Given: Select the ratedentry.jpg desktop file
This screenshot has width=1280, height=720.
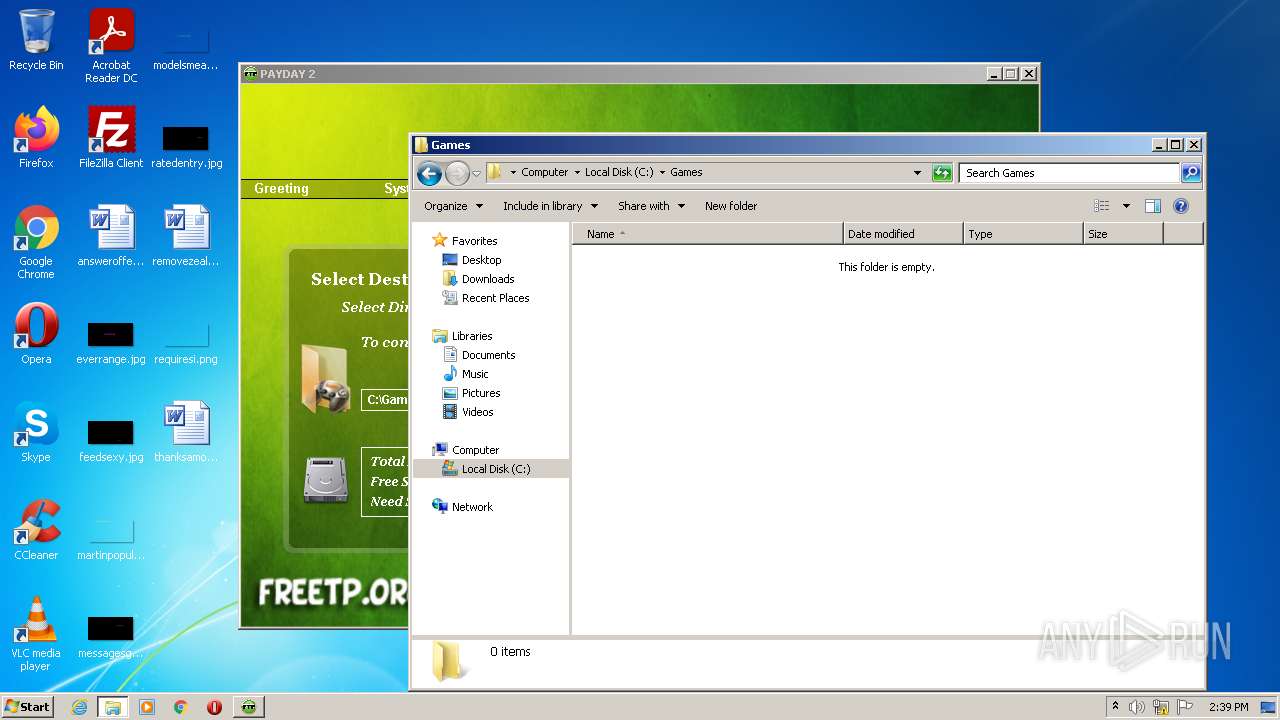Looking at the screenshot, I should point(186,146).
